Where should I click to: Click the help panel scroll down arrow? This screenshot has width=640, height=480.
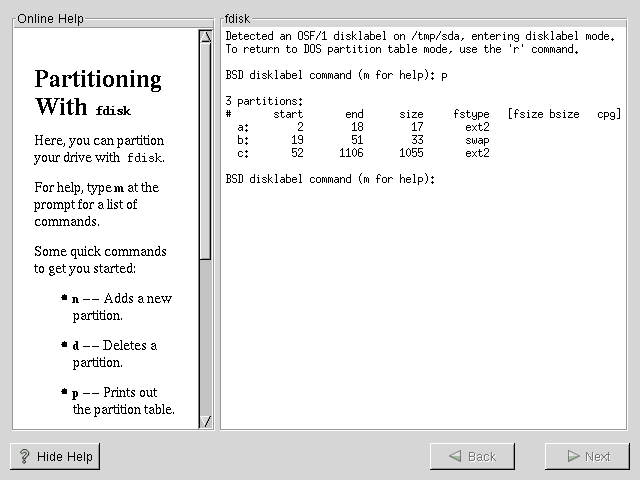(x=206, y=421)
